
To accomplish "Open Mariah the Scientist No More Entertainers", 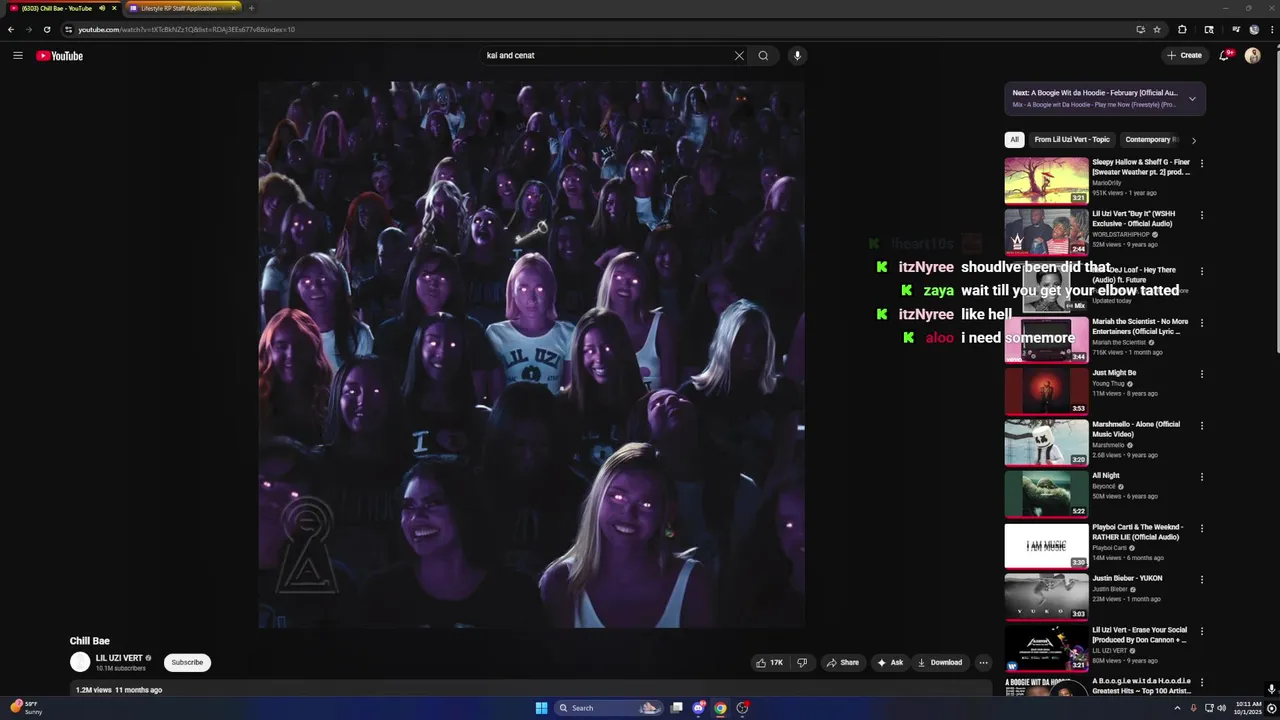I will coord(1140,326).
